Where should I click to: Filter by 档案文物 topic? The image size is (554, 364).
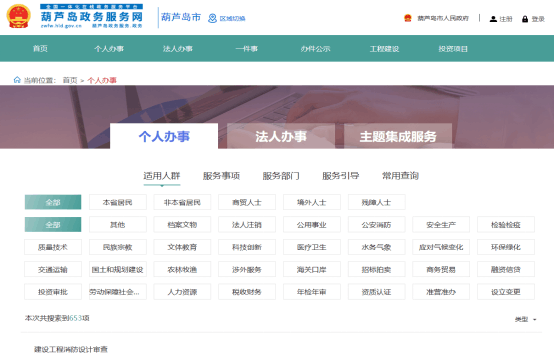(182, 224)
